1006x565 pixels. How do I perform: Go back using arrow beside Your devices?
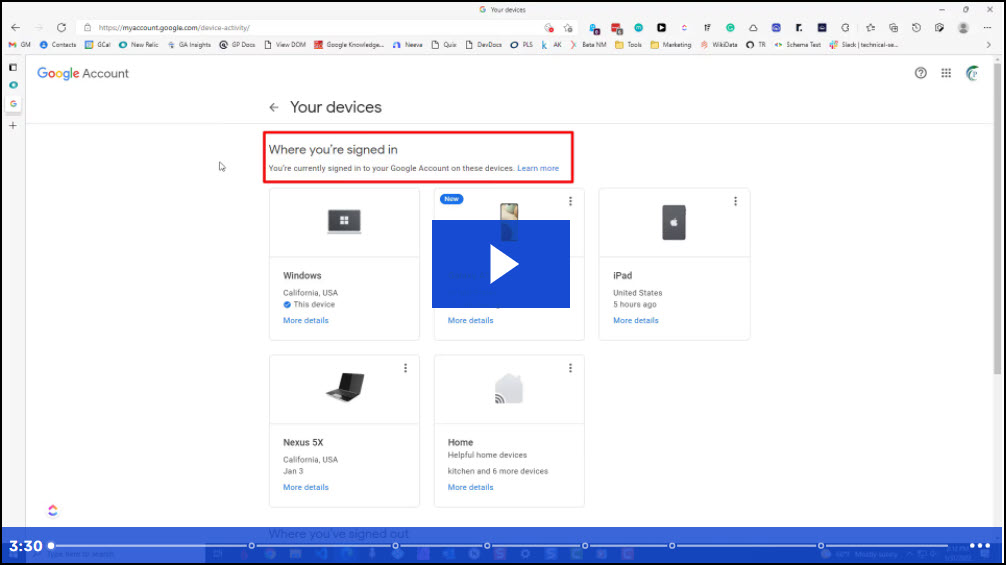[274, 107]
